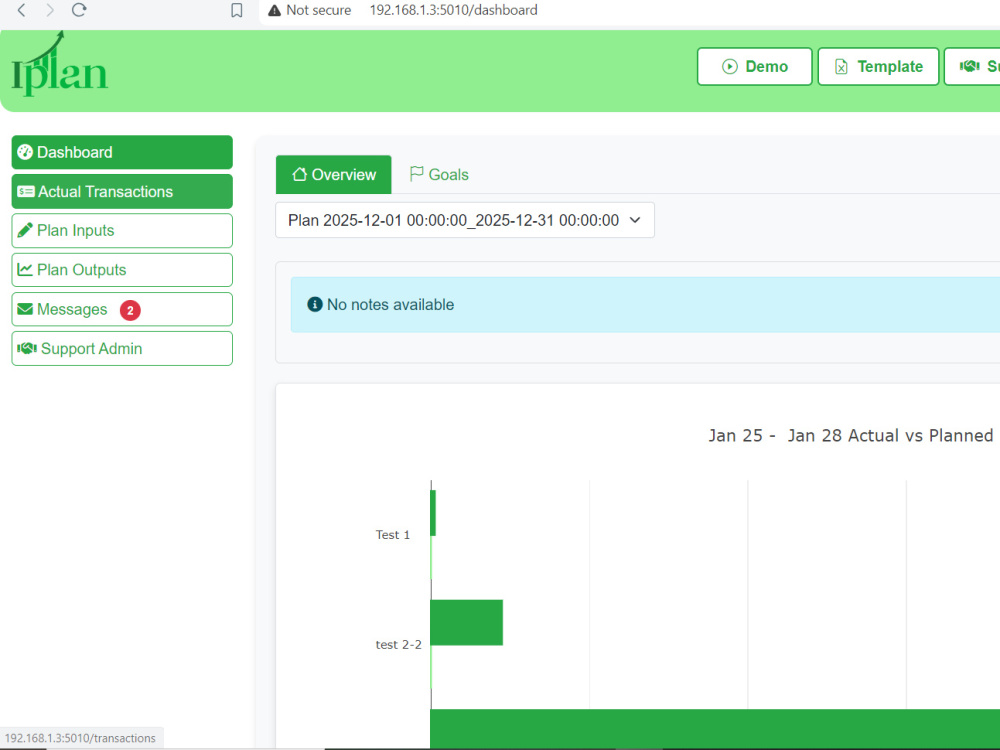Open the Plan 2025-12-01 selection dropdown

pyautogui.click(x=465, y=220)
